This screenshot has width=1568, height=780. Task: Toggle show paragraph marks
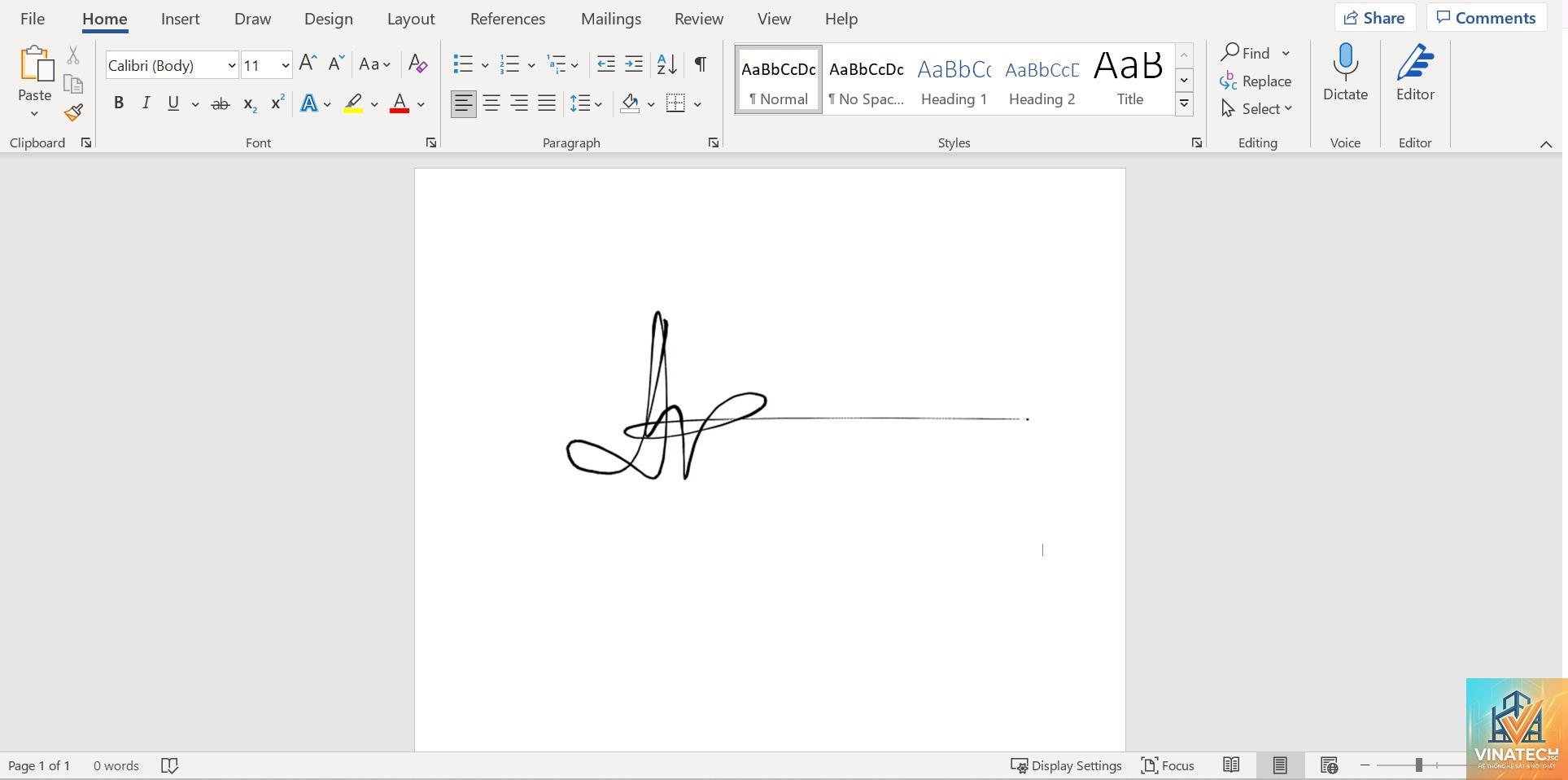tap(700, 64)
